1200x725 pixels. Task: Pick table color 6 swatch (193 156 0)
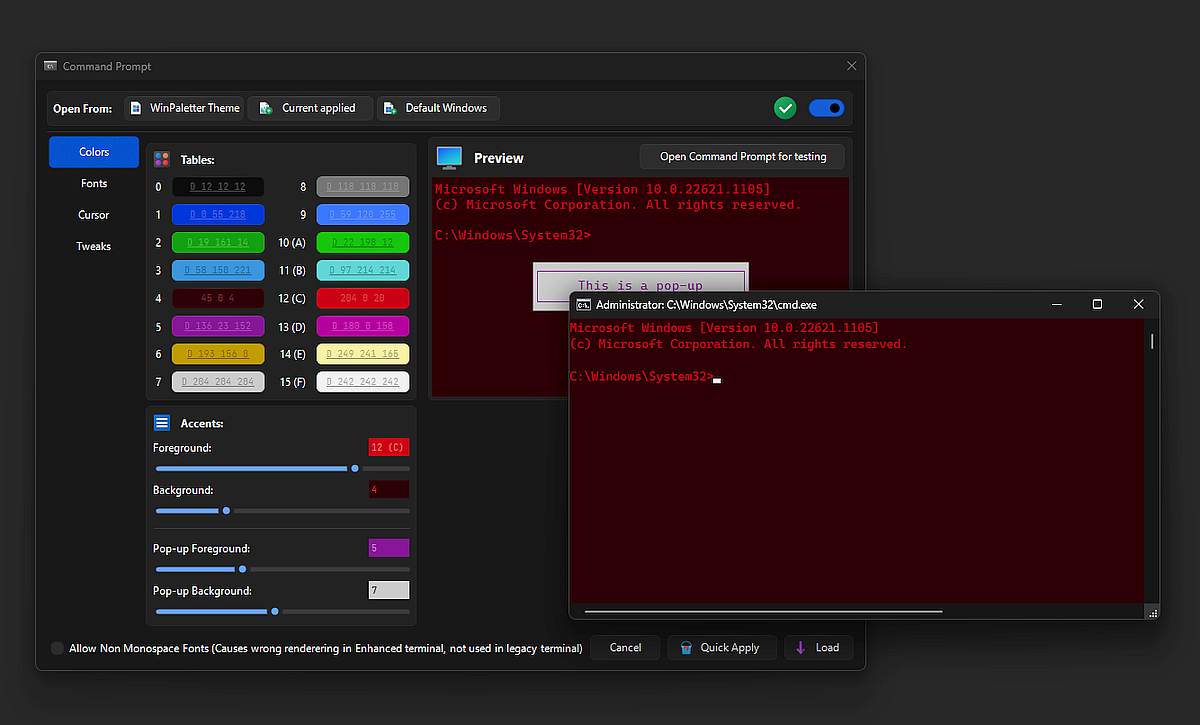click(x=218, y=354)
